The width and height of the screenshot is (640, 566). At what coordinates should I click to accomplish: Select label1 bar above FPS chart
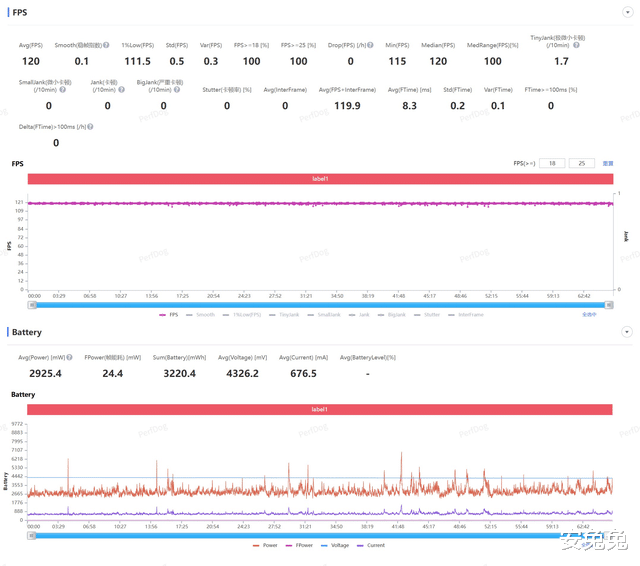pos(320,179)
